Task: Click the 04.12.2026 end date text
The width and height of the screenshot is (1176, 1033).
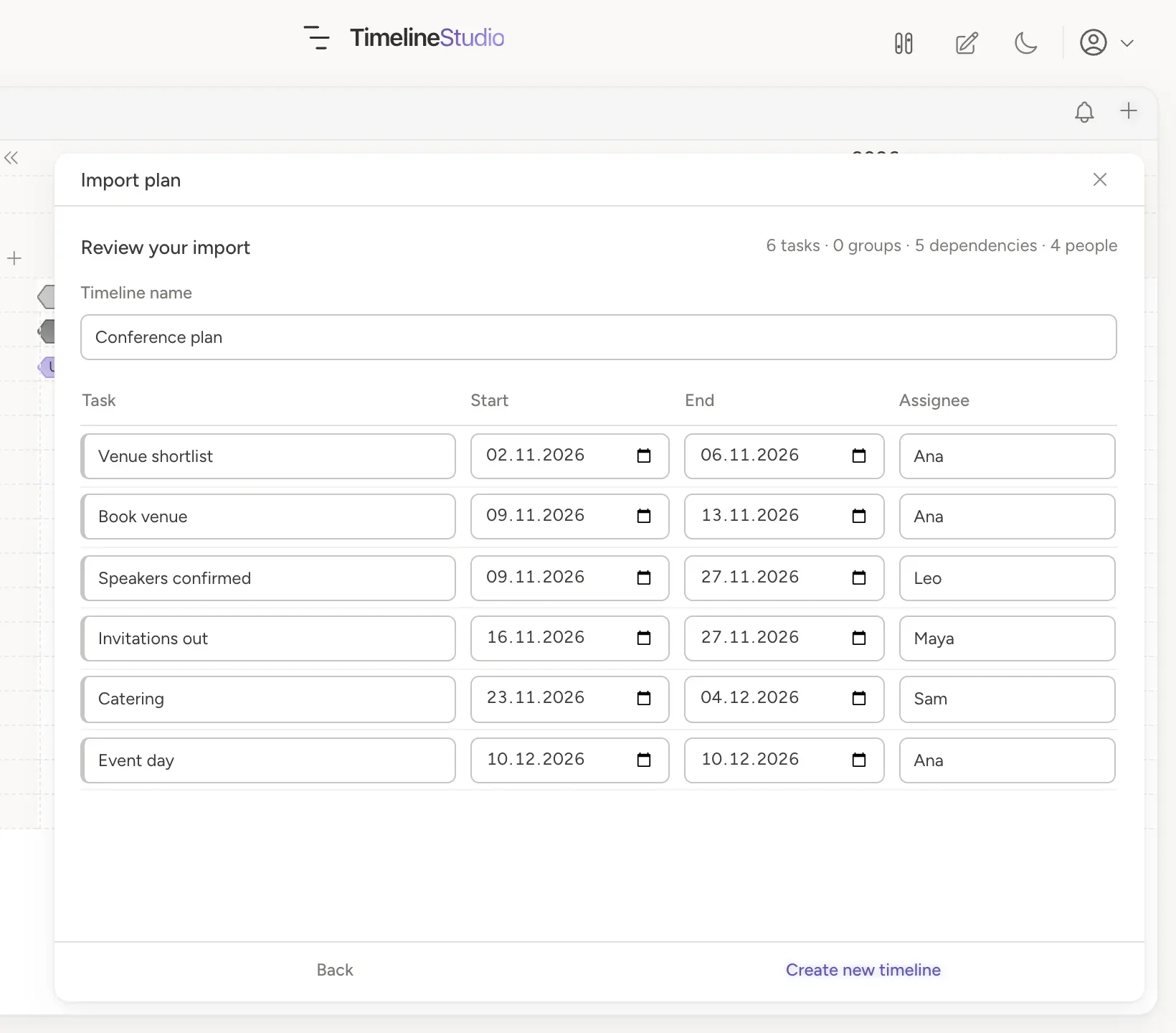Action: [750, 697]
